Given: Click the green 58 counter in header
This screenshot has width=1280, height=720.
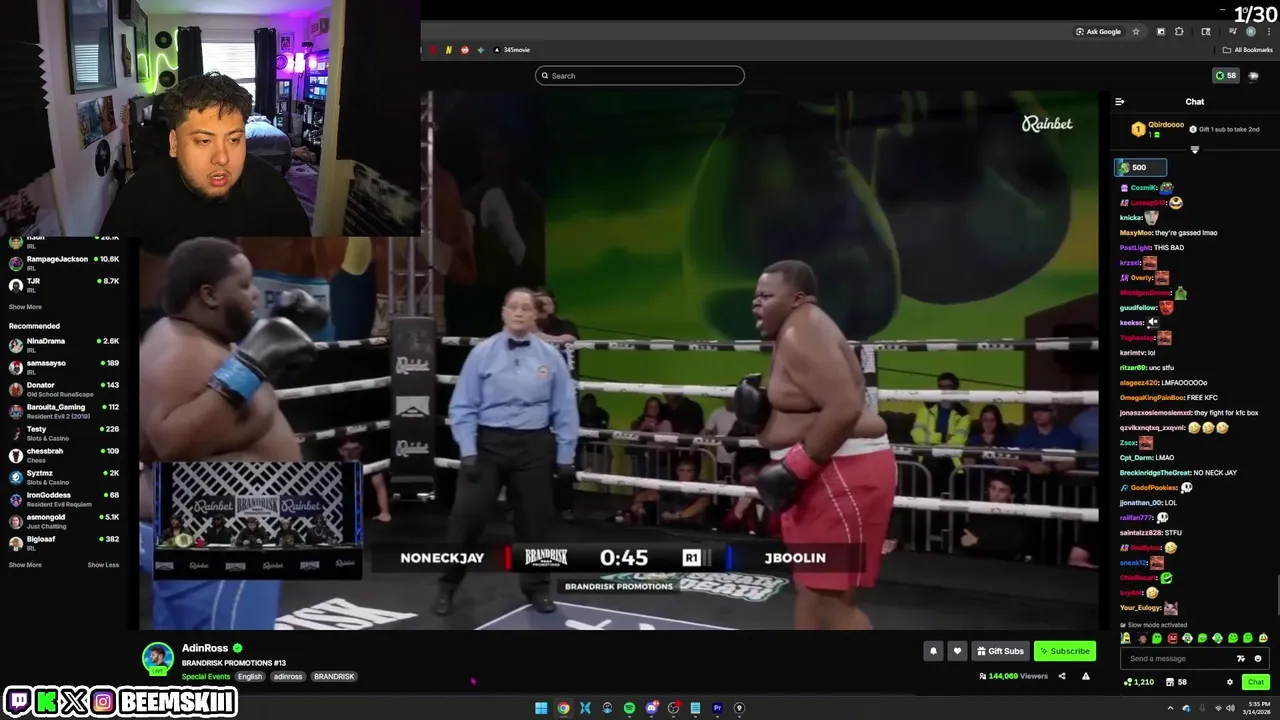Looking at the screenshot, I should tap(1225, 75).
